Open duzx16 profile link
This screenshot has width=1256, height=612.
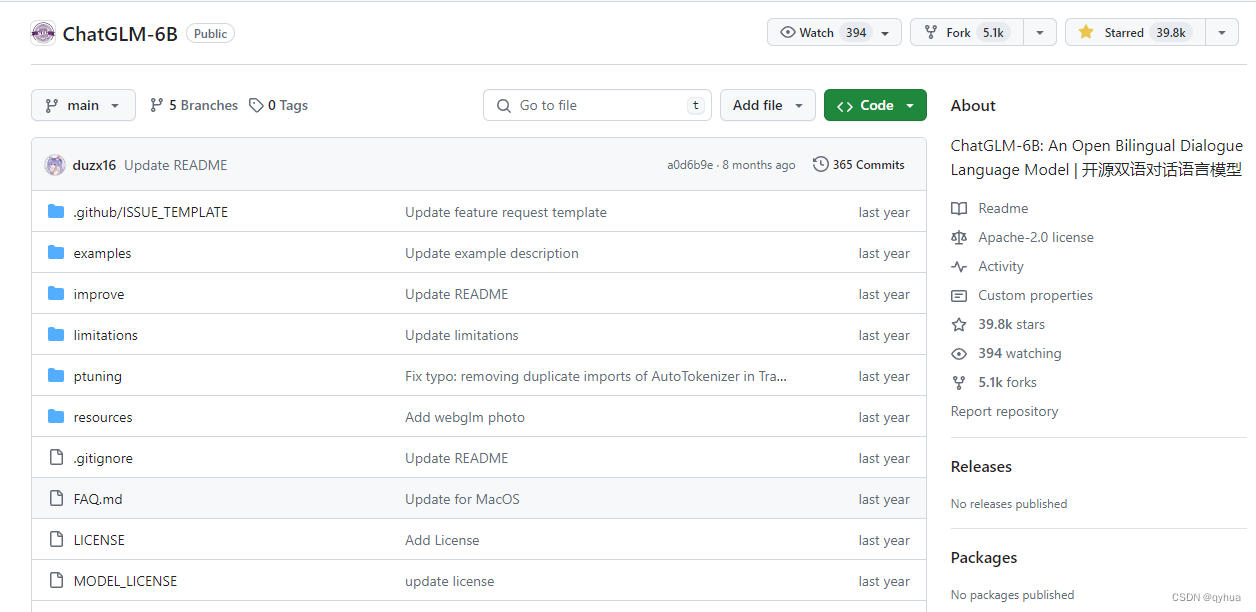tap(94, 165)
